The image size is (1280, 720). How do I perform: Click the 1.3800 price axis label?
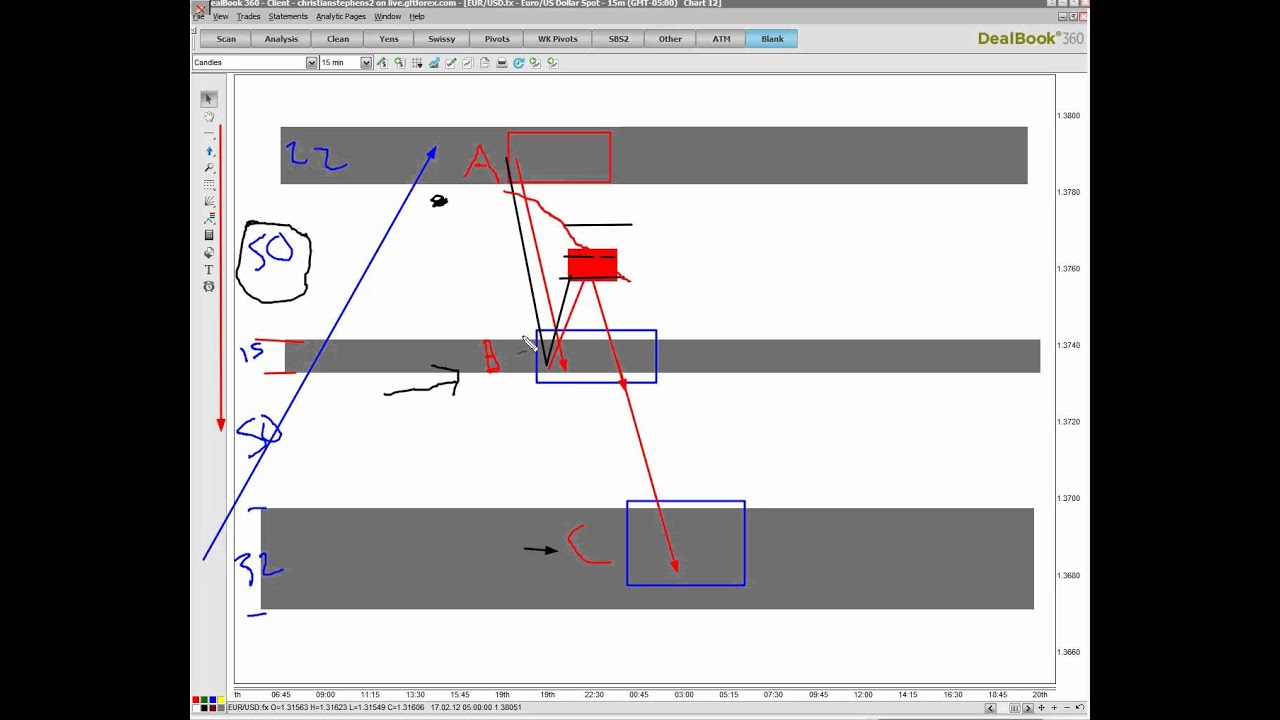(1068, 116)
